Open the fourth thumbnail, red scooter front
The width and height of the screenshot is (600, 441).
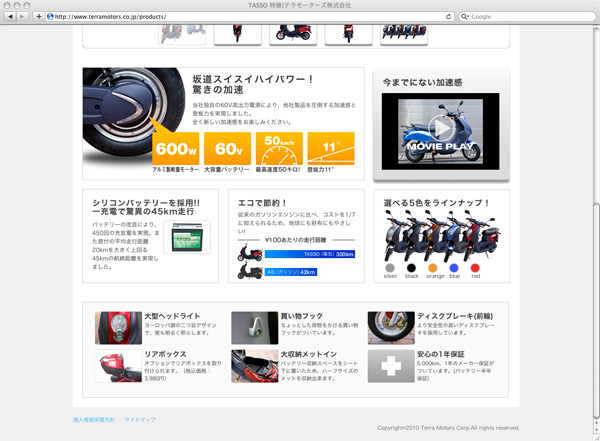pos(348,34)
